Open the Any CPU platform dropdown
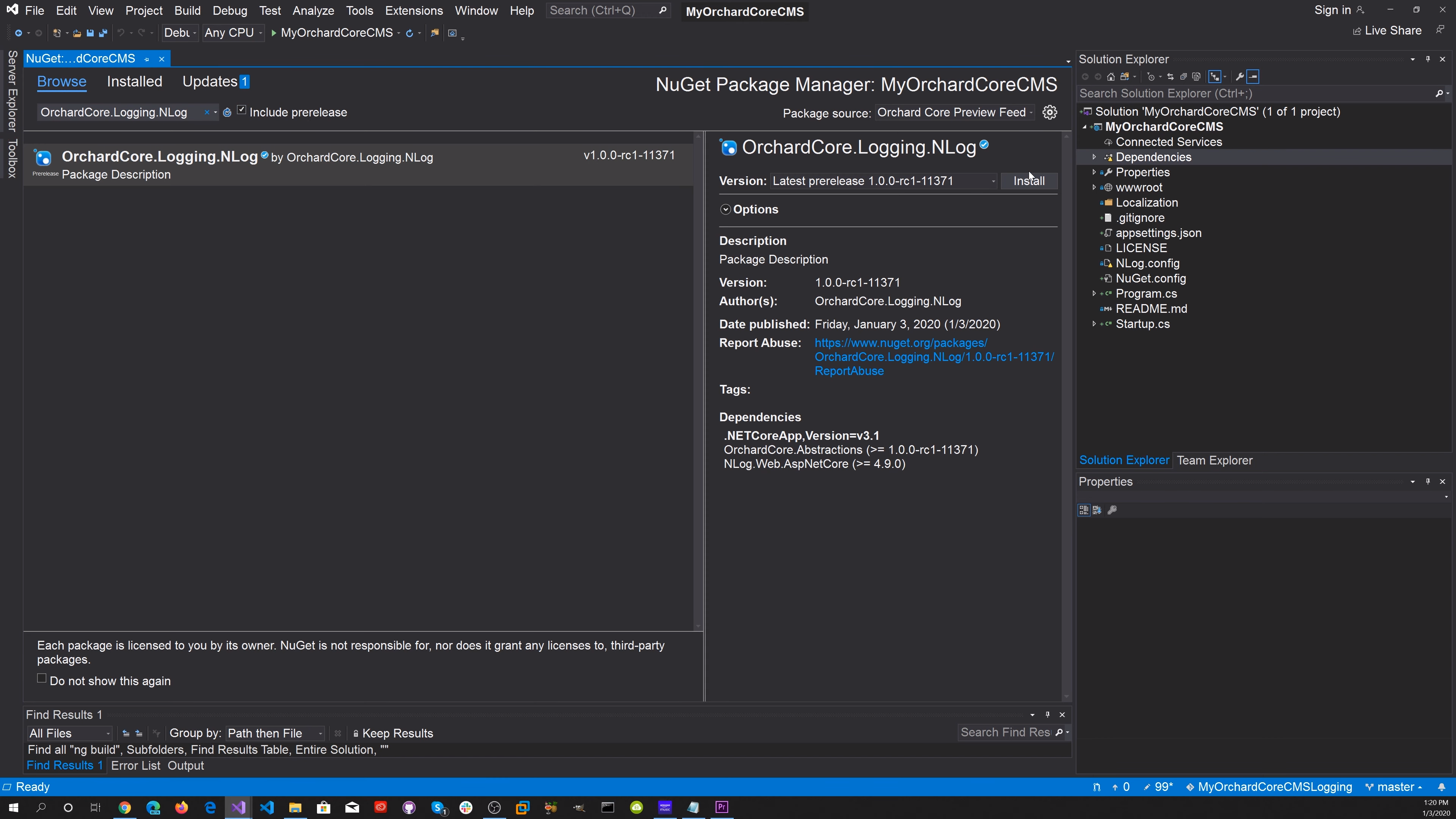 pyautogui.click(x=234, y=33)
